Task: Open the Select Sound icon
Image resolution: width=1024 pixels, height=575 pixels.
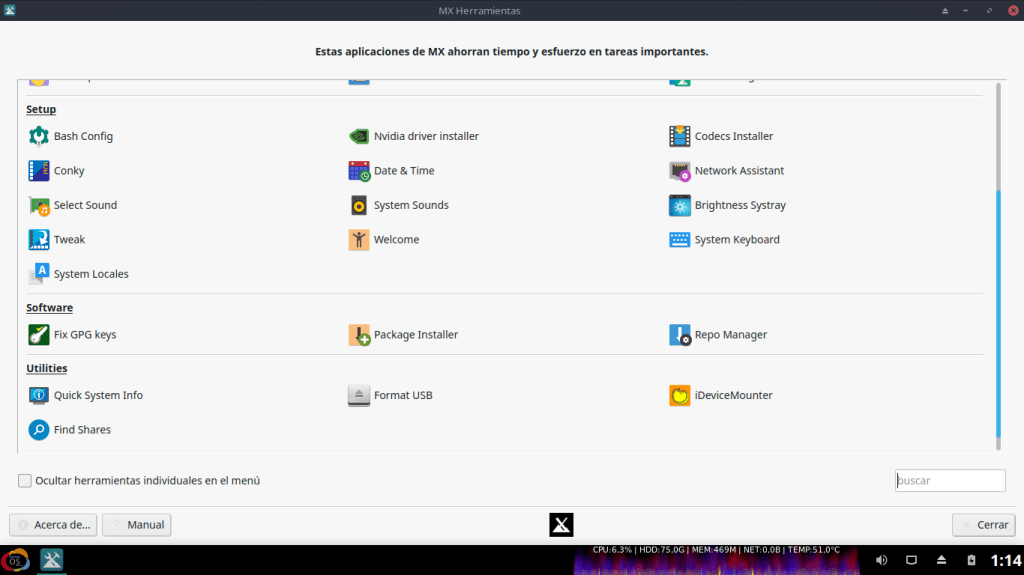Action: (39, 205)
